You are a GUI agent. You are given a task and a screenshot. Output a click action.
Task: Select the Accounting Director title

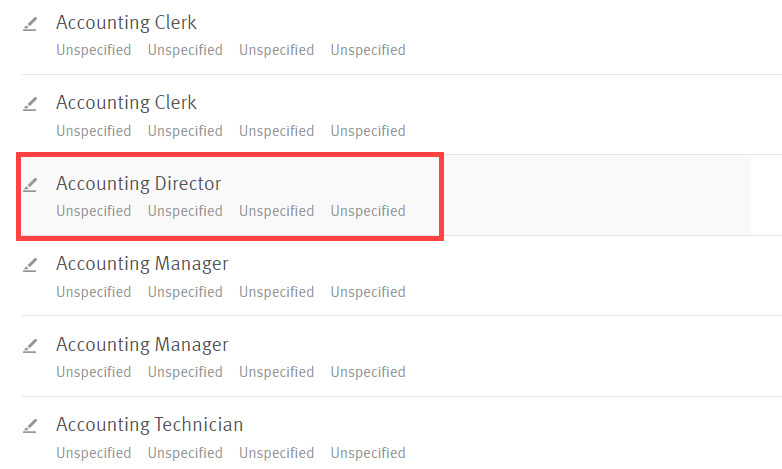[138, 183]
